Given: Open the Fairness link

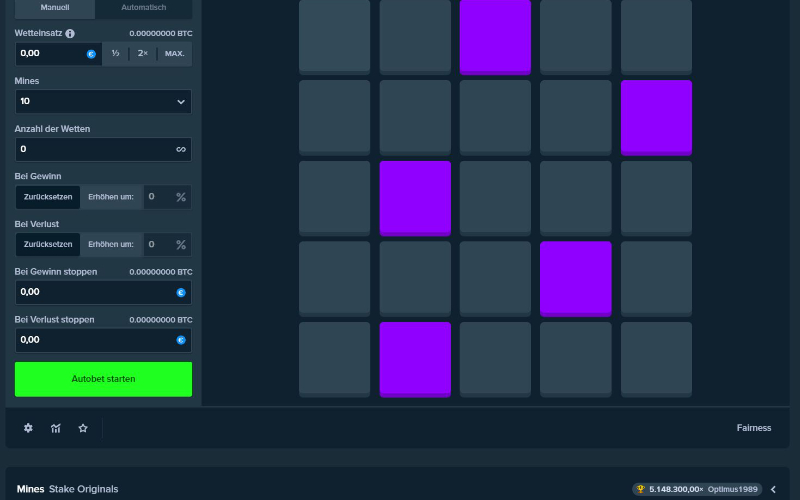Looking at the screenshot, I should 754,428.
